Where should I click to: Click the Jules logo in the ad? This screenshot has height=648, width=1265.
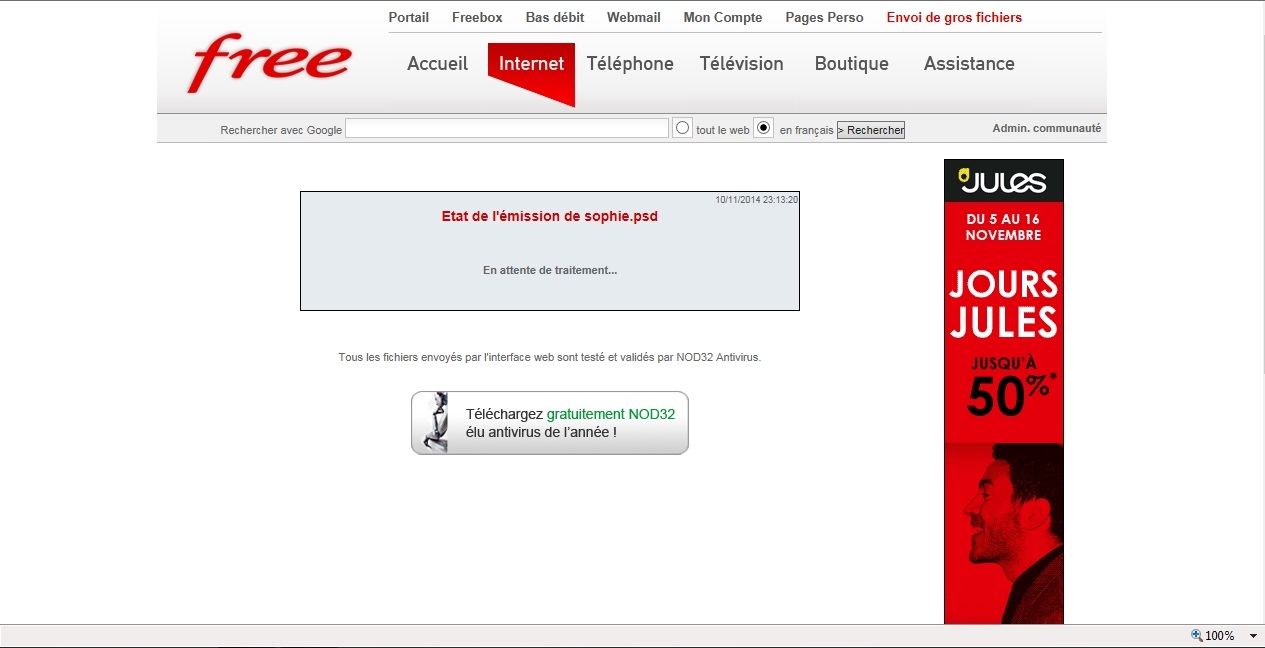1003,181
